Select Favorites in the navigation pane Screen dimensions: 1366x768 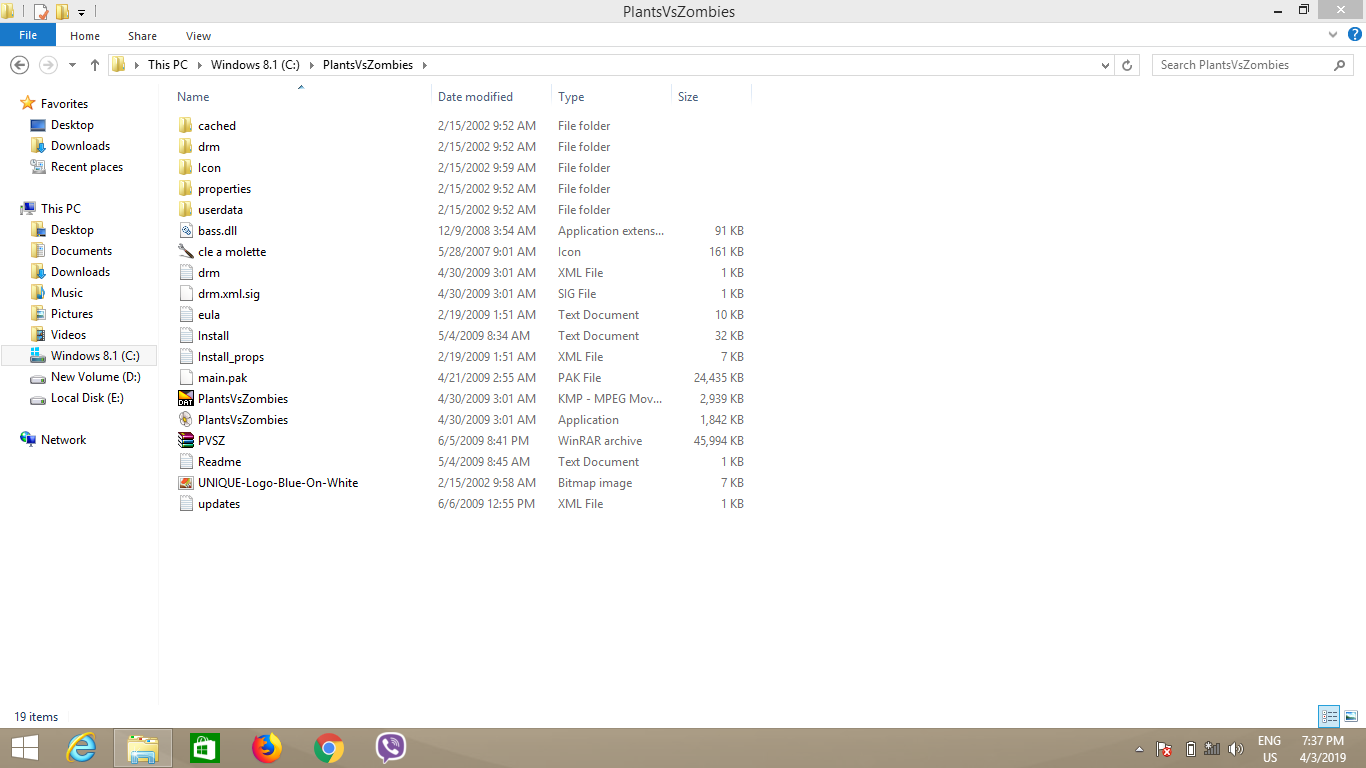point(64,104)
